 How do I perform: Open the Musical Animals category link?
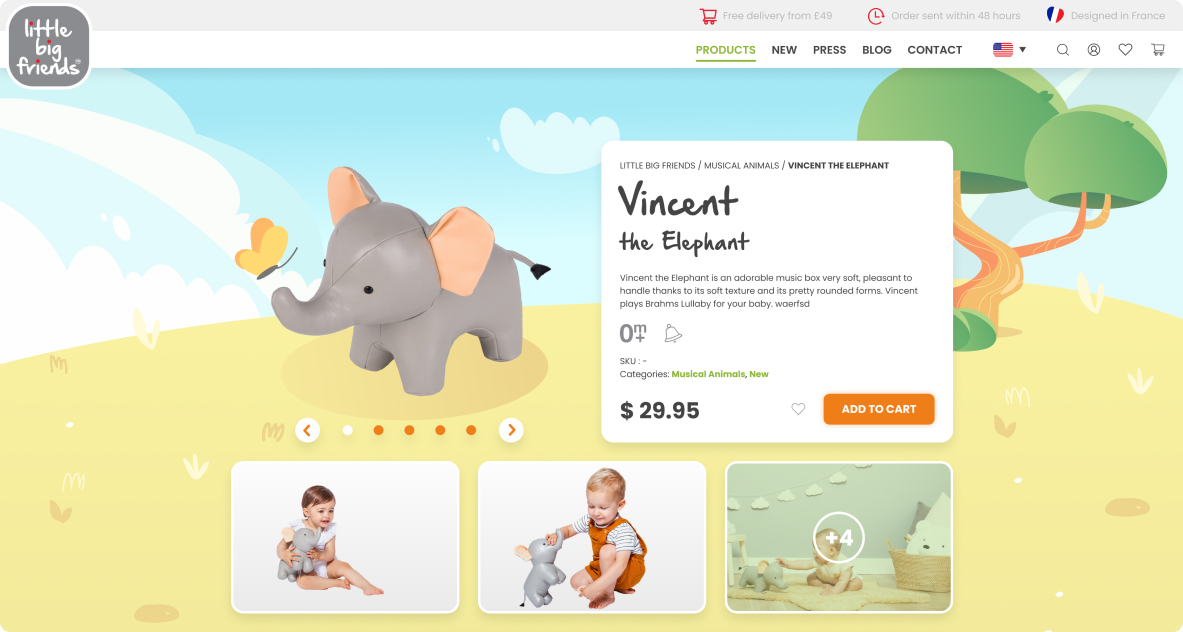(x=708, y=374)
